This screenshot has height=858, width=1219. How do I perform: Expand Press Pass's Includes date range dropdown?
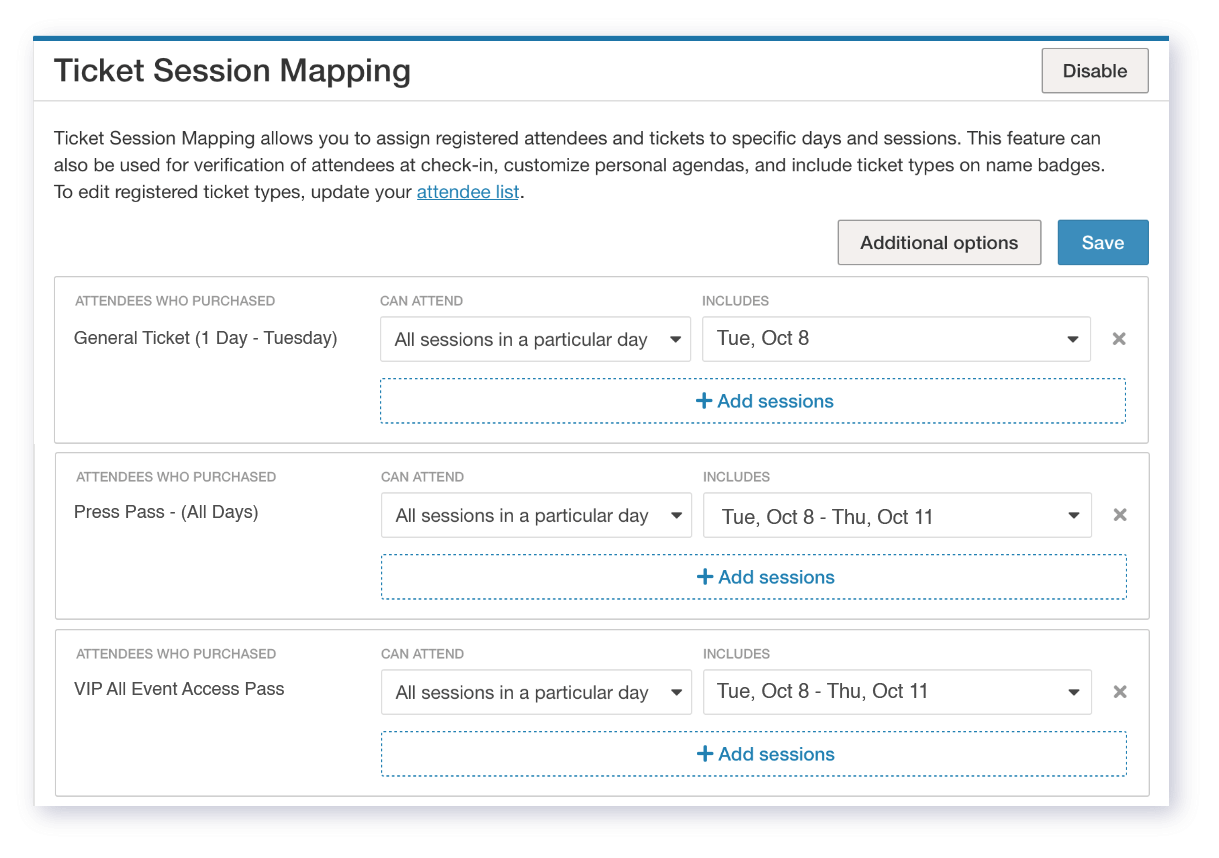(x=897, y=516)
